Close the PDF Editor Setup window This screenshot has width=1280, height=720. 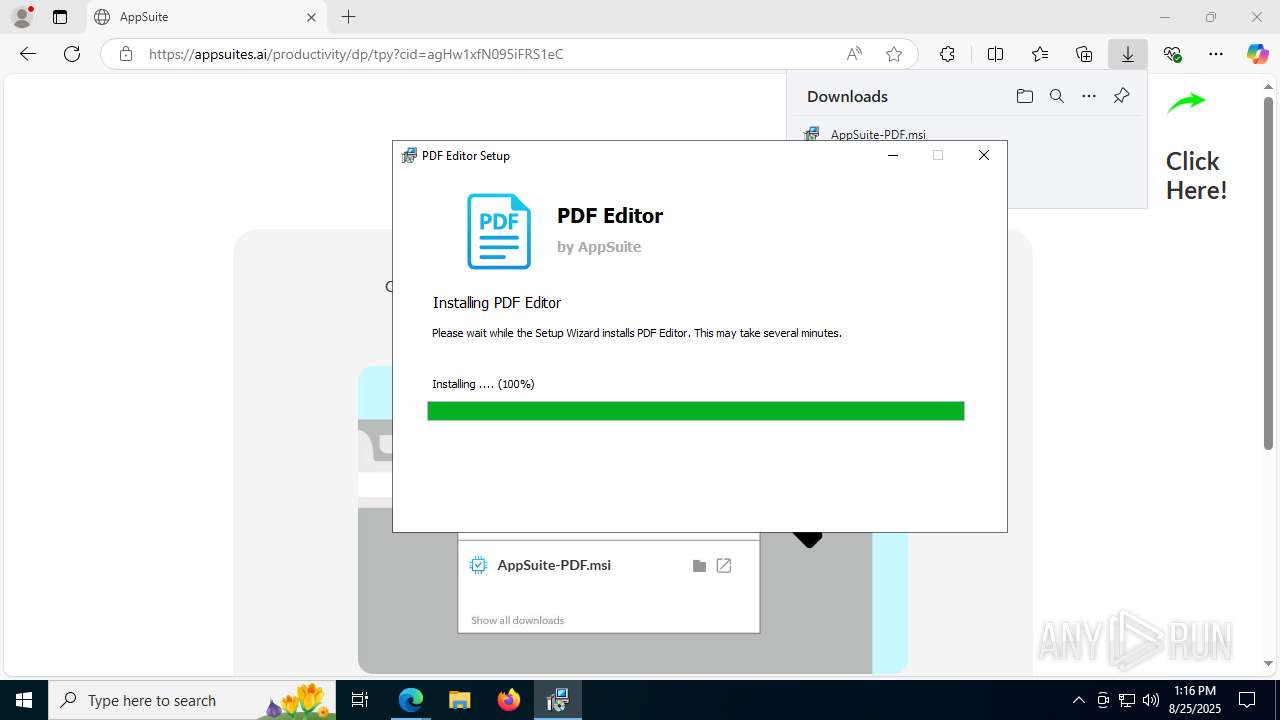984,155
